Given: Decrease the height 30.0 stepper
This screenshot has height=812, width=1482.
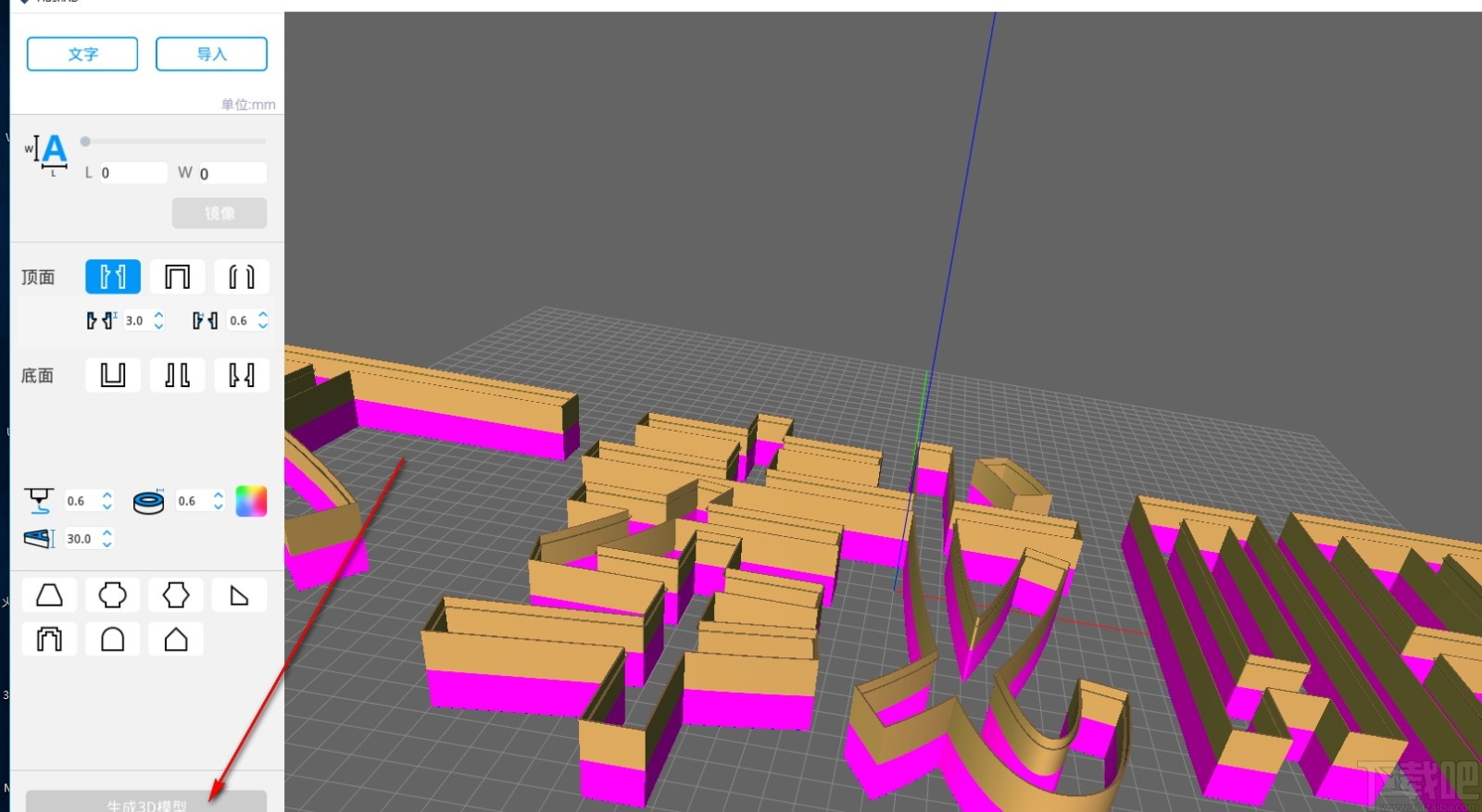Looking at the screenshot, I should coord(107,543).
